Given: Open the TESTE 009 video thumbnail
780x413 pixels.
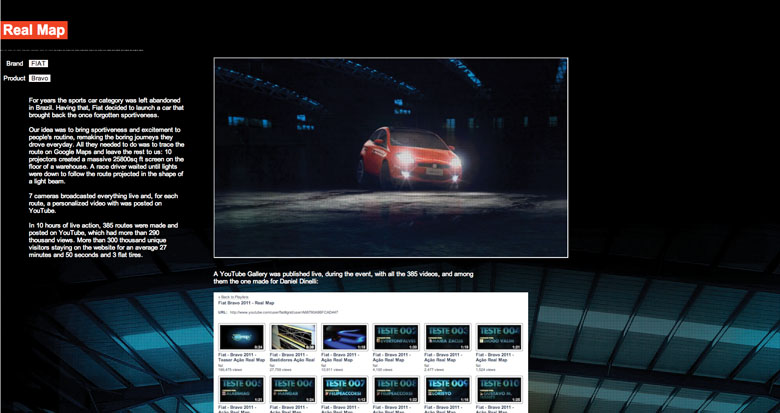Looking at the screenshot, I should (x=448, y=390).
